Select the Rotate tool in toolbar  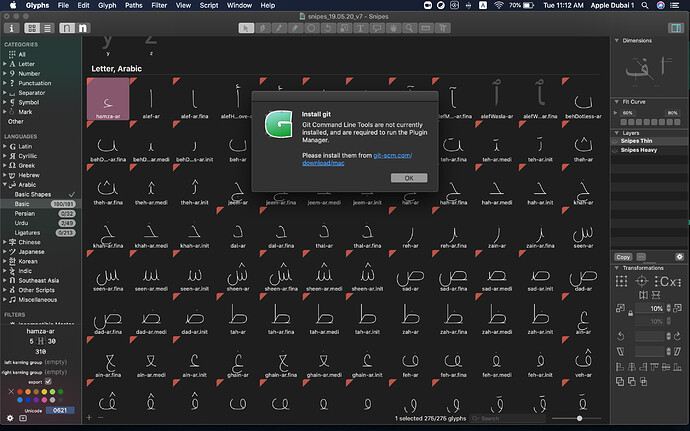click(327, 28)
